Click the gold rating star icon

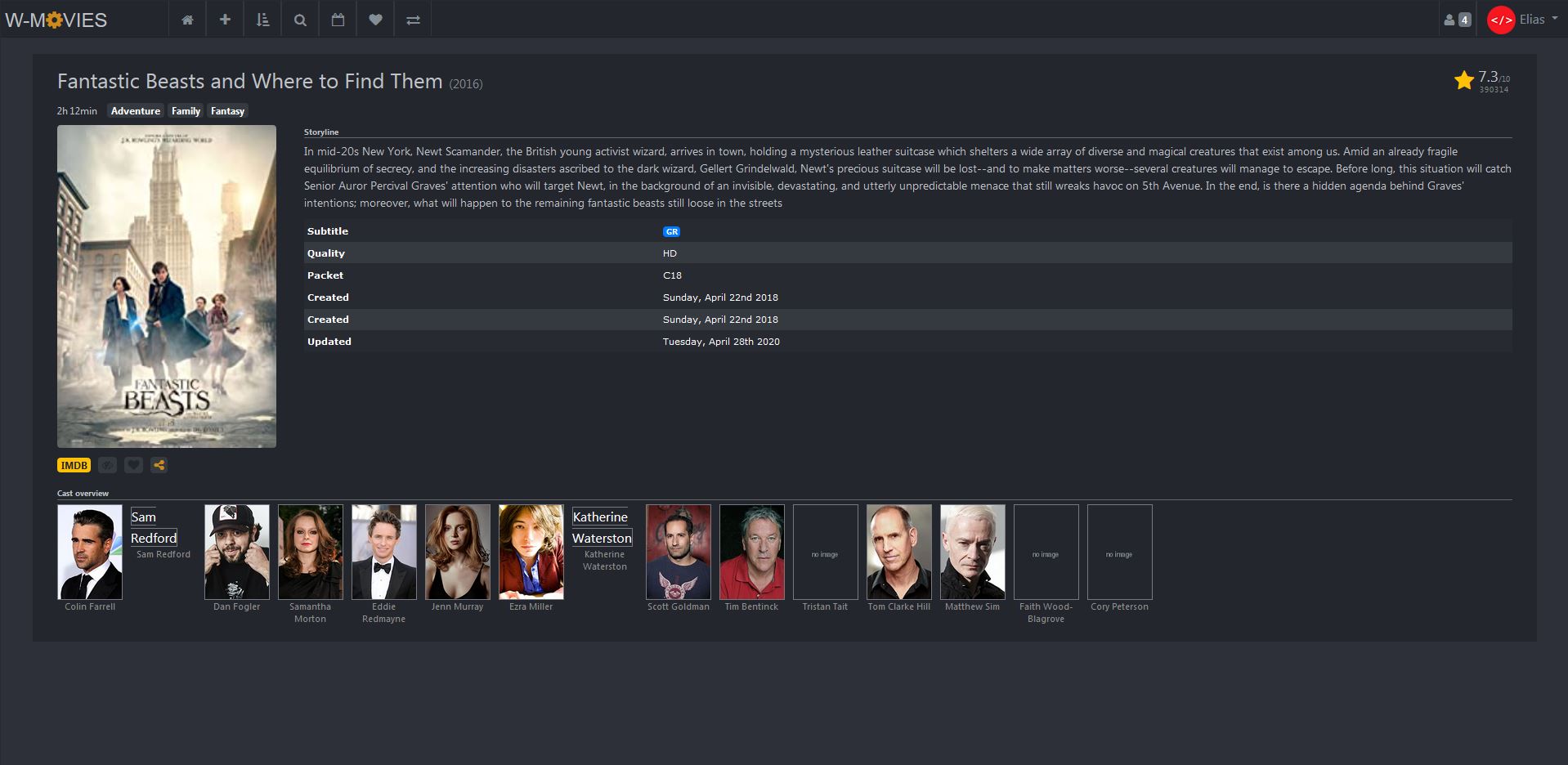point(1463,80)
